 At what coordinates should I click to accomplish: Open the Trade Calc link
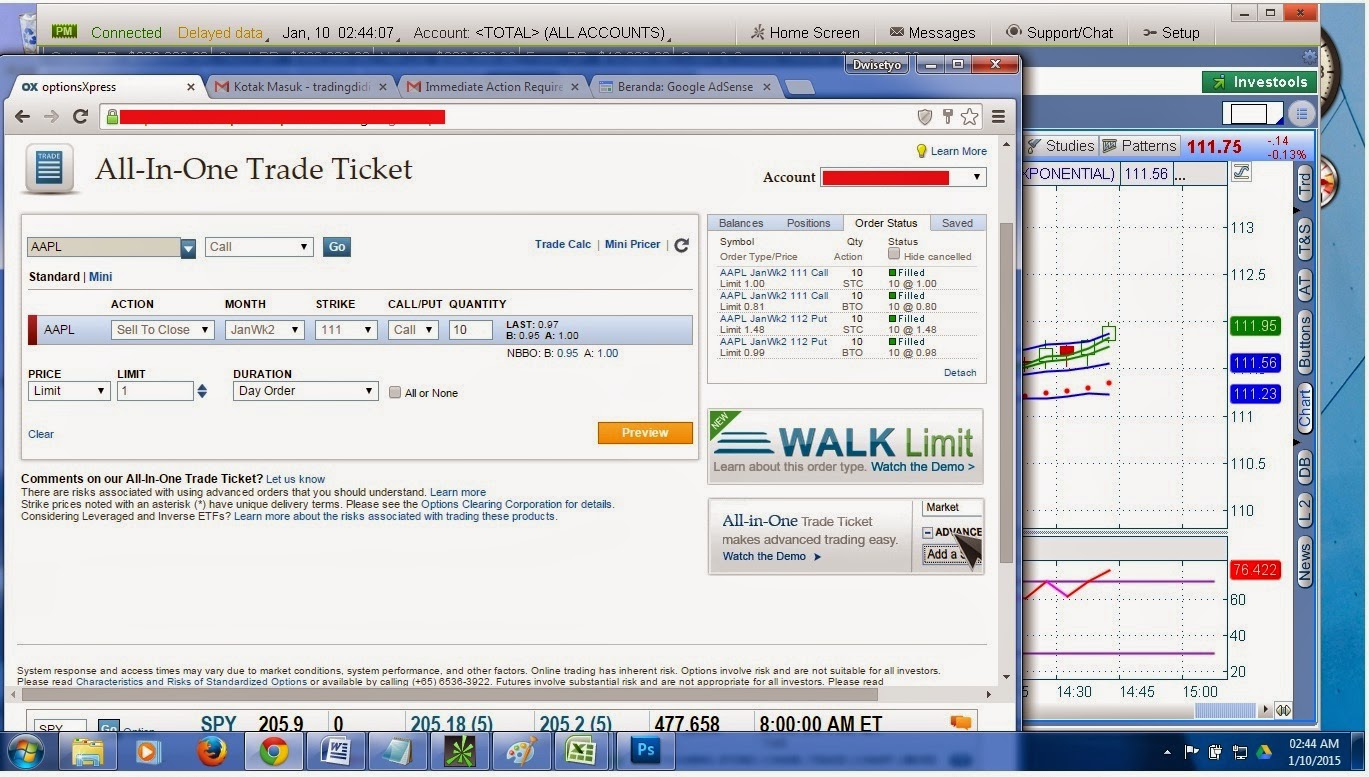(563, 244)
